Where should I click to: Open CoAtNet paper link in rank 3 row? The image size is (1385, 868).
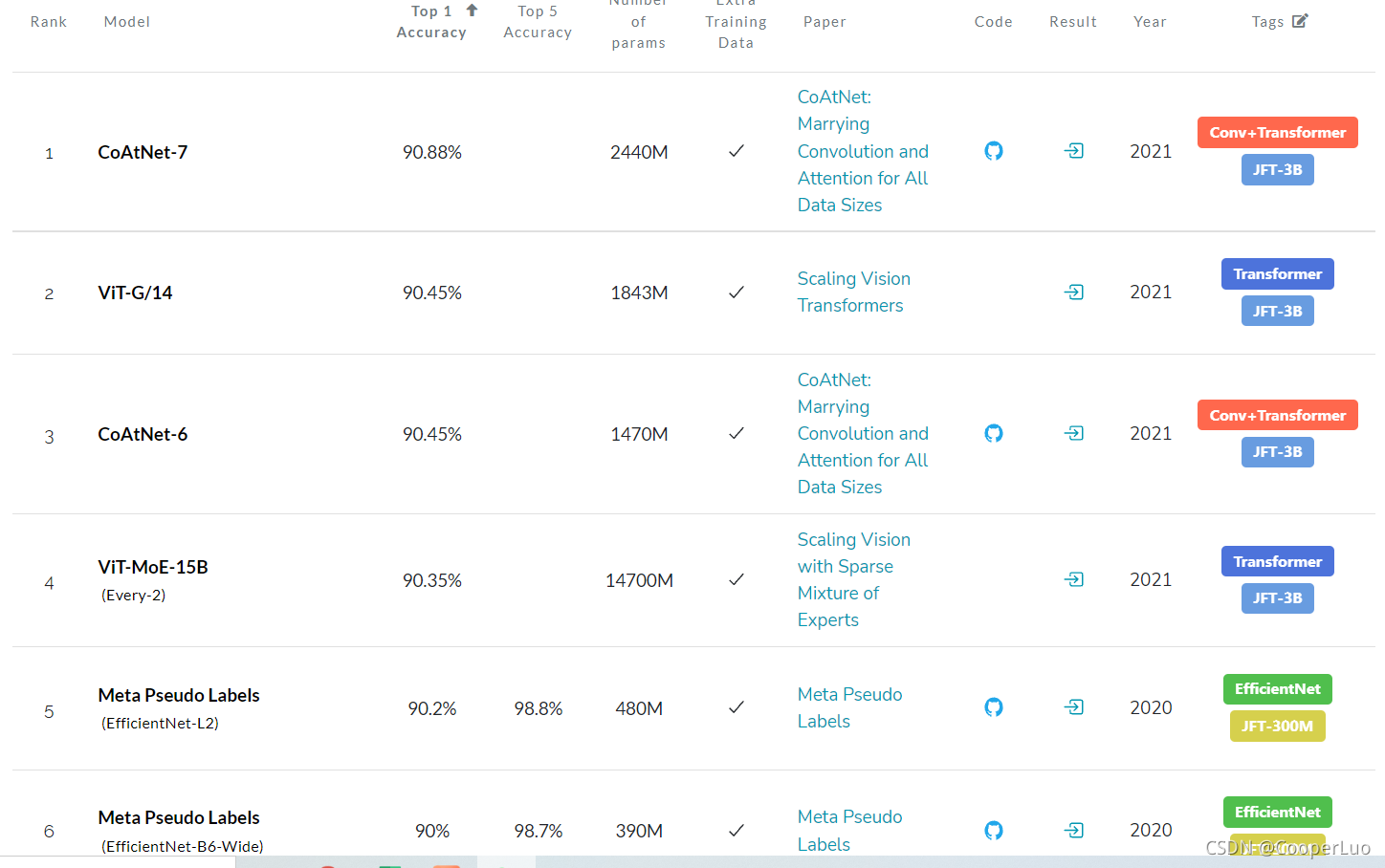pos(863,433)
